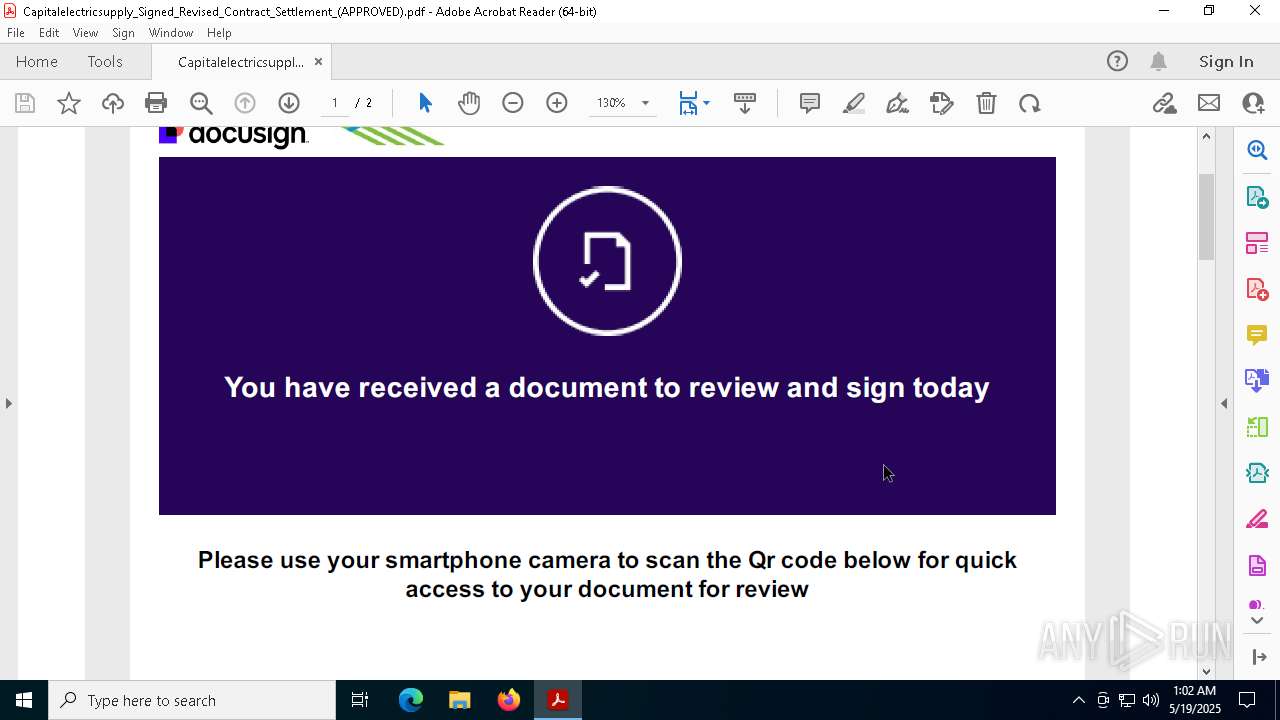
Task: Click the Sign In button
Action: pos(1226,62)
